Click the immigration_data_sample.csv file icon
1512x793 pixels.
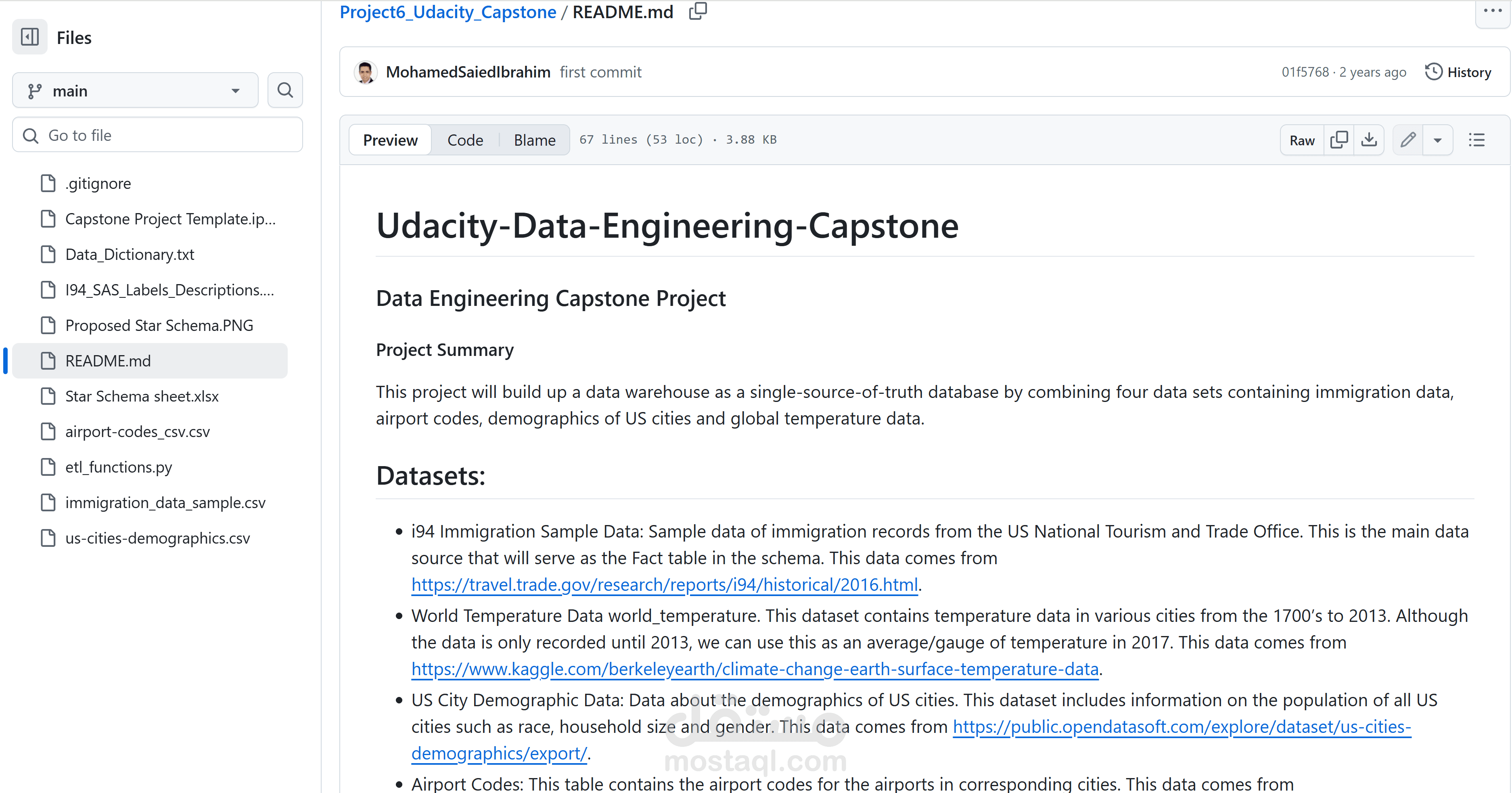48,502
